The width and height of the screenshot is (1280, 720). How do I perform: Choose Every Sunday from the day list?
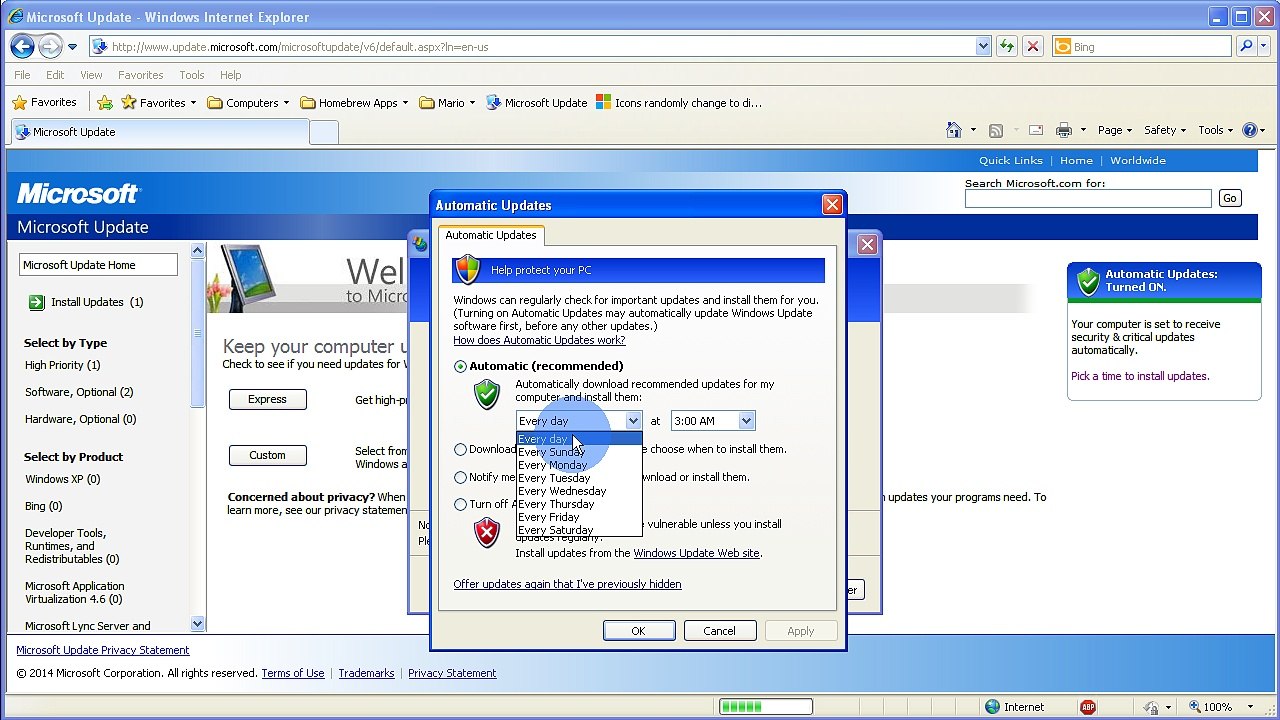[578, 452]
